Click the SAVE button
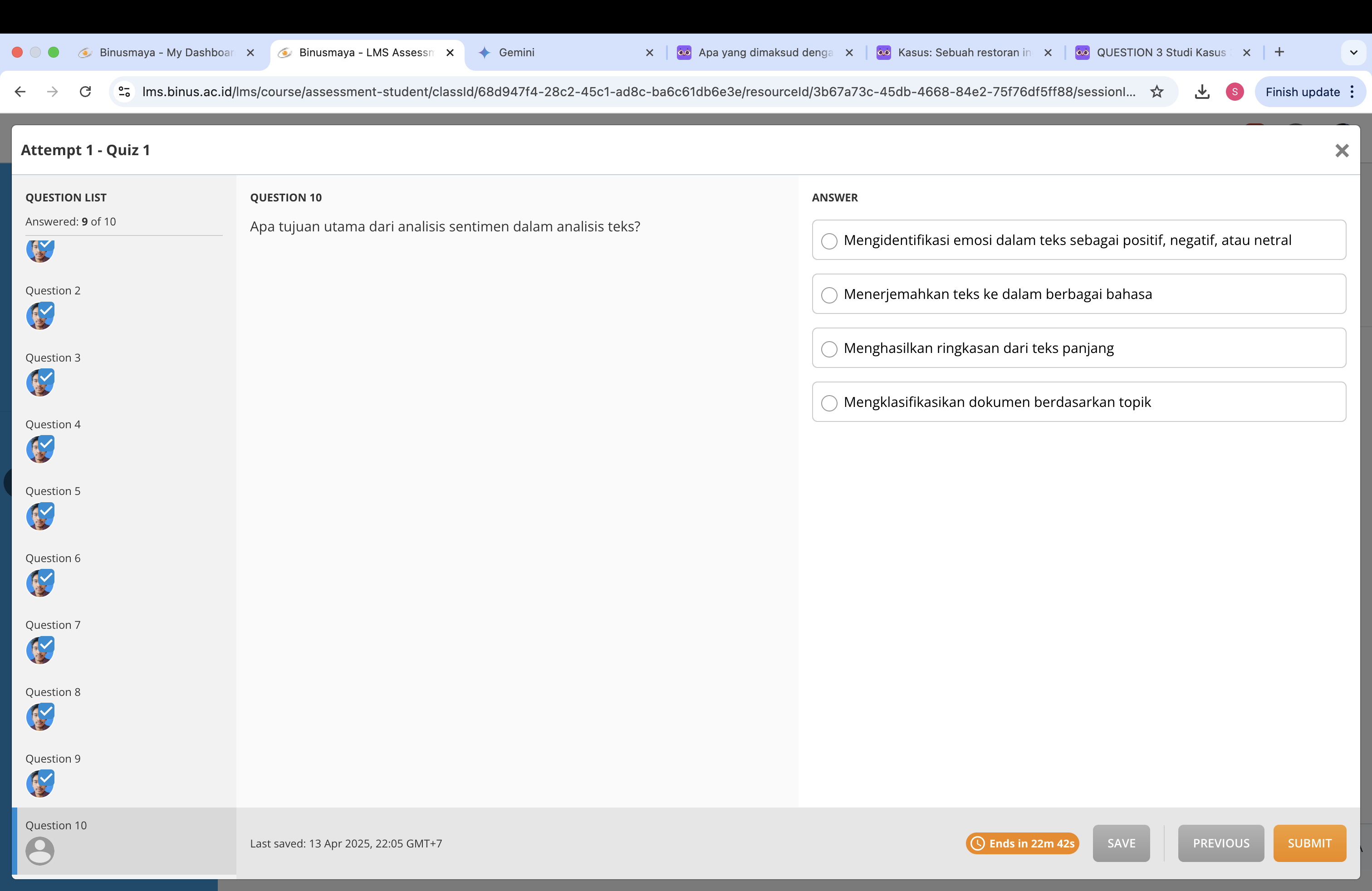The image size is (1372, 891). coord(1121,843)
